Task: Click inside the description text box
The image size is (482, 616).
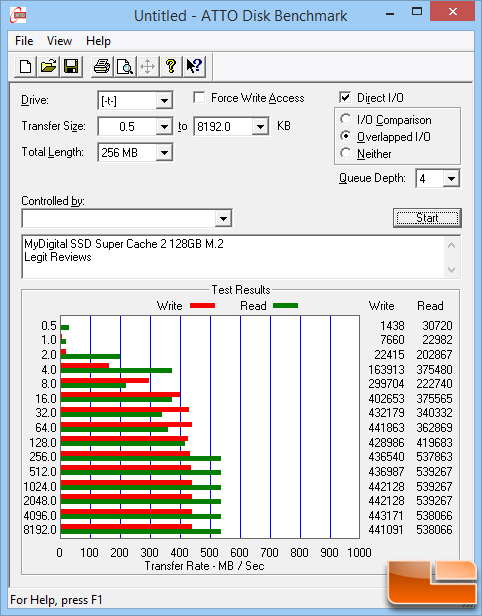Action: point(234,257)
